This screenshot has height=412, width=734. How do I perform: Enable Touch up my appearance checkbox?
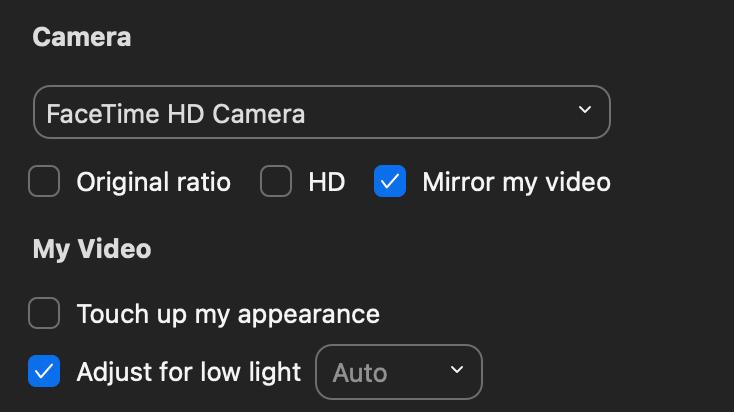coord(44,314)
